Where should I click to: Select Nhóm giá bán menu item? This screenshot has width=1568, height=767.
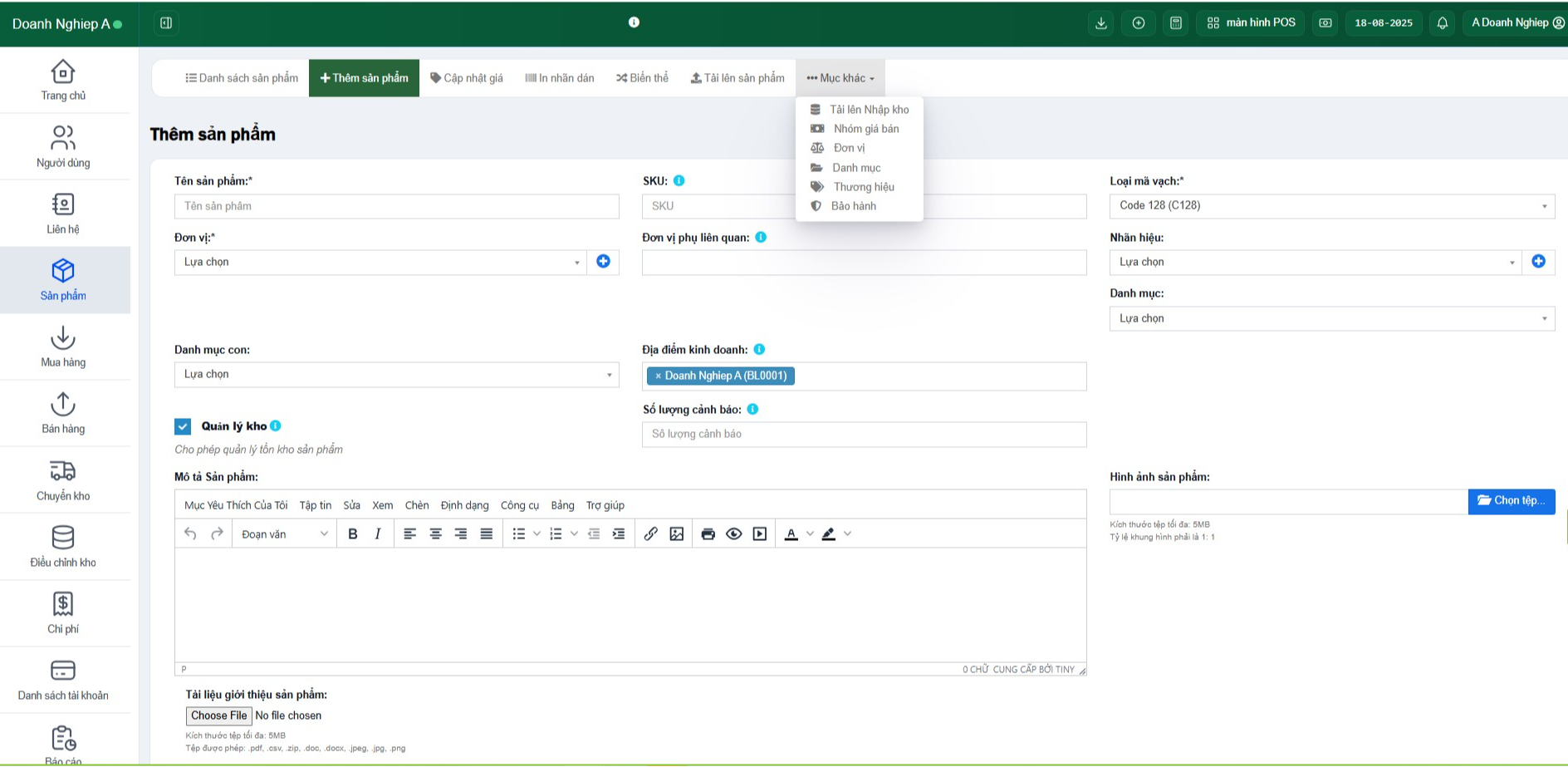coord(860,129)
